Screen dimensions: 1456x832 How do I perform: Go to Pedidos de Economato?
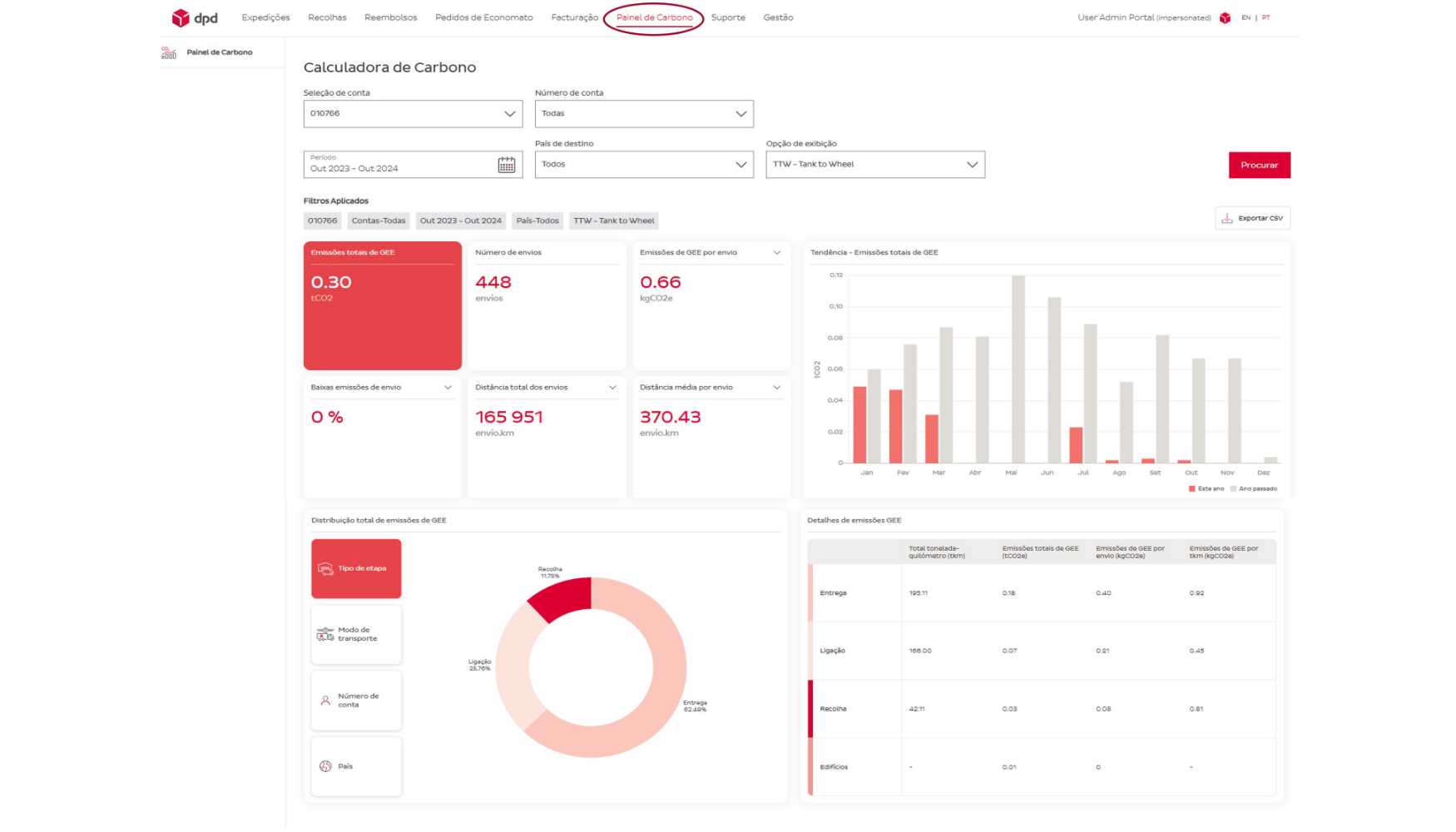[483, 17]
